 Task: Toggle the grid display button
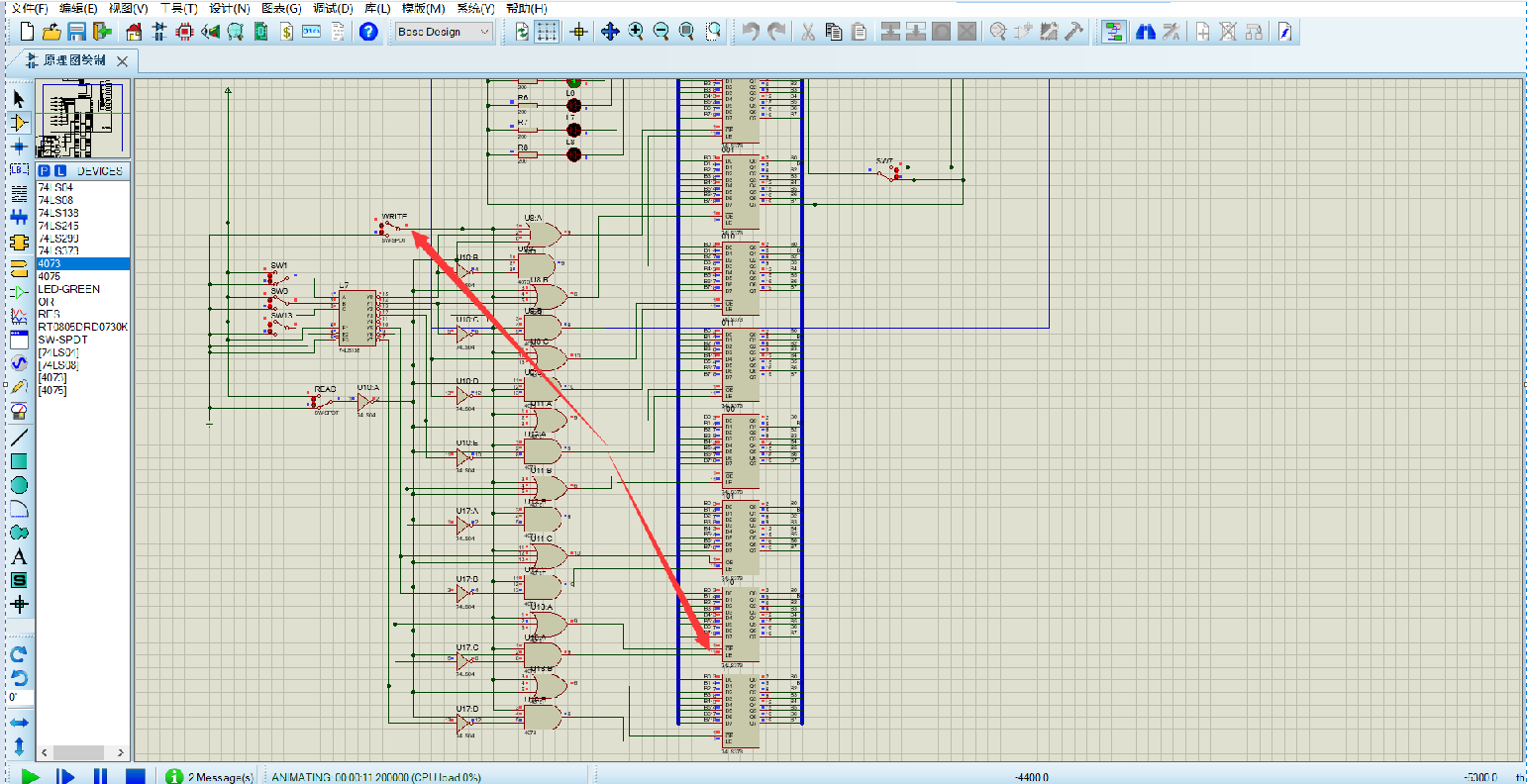tap(548, 32)
